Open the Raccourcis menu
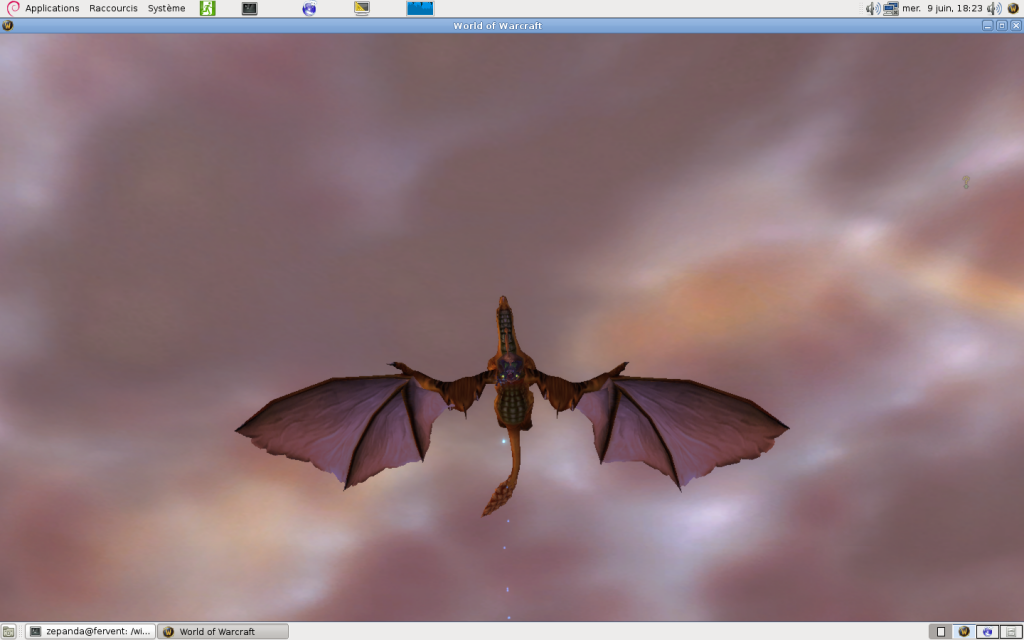Screen dimensions: 1024x640 pyautogui.click(x=113, y=8)
